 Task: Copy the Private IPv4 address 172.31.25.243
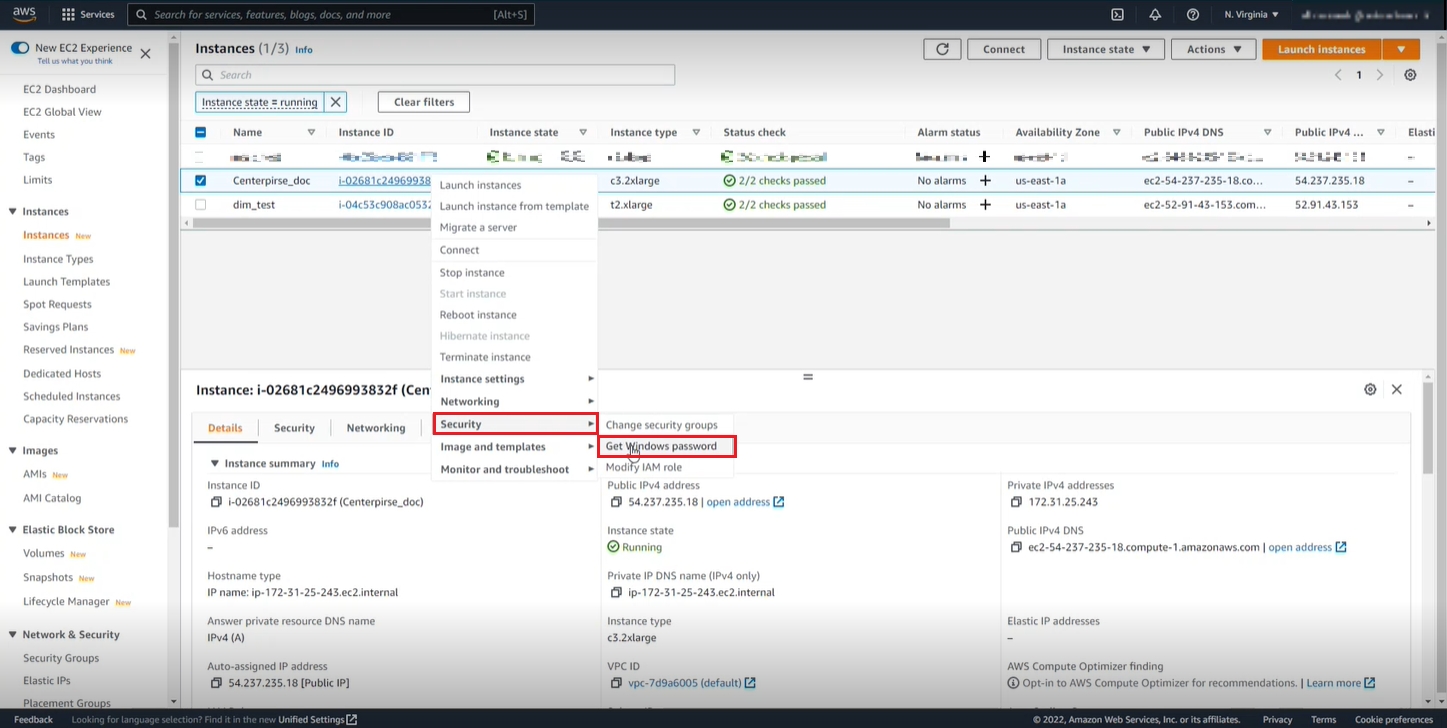pyautogui.click(x=1016, y=502)
